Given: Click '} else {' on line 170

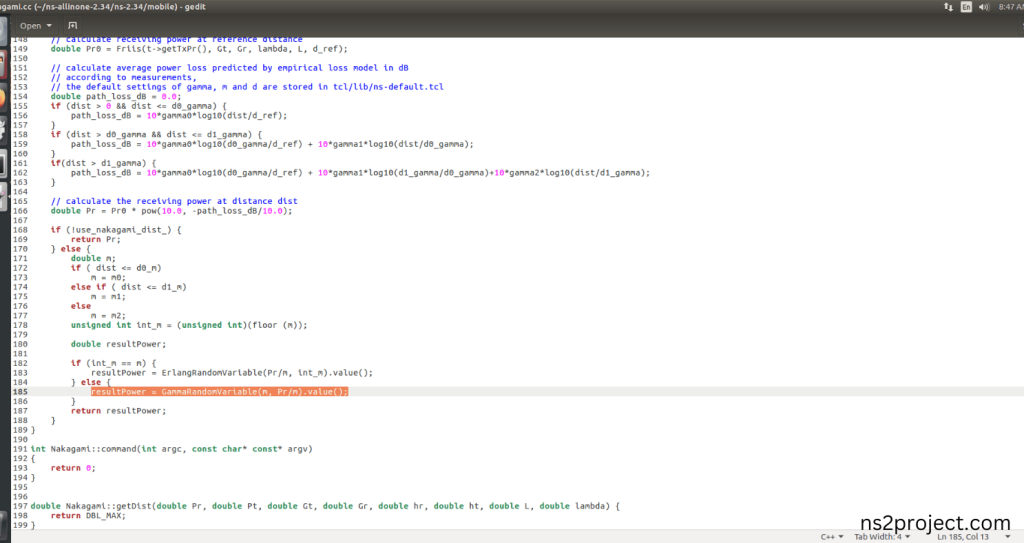Looking at the screenshot, I should pyautogui.click(x=71, y=249).
